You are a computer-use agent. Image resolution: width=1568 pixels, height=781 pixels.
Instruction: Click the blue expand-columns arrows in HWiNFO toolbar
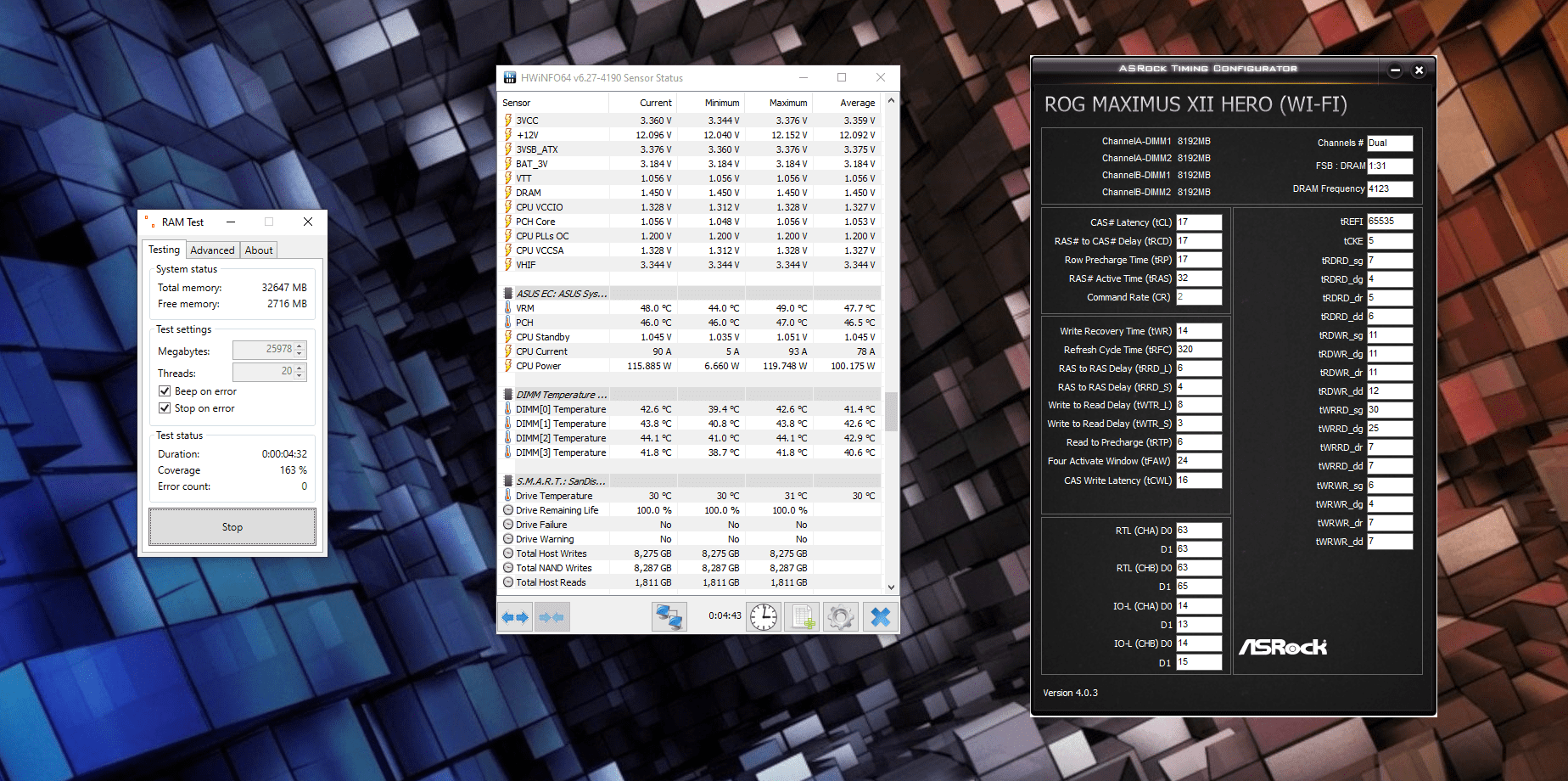[x=515, y=617]
